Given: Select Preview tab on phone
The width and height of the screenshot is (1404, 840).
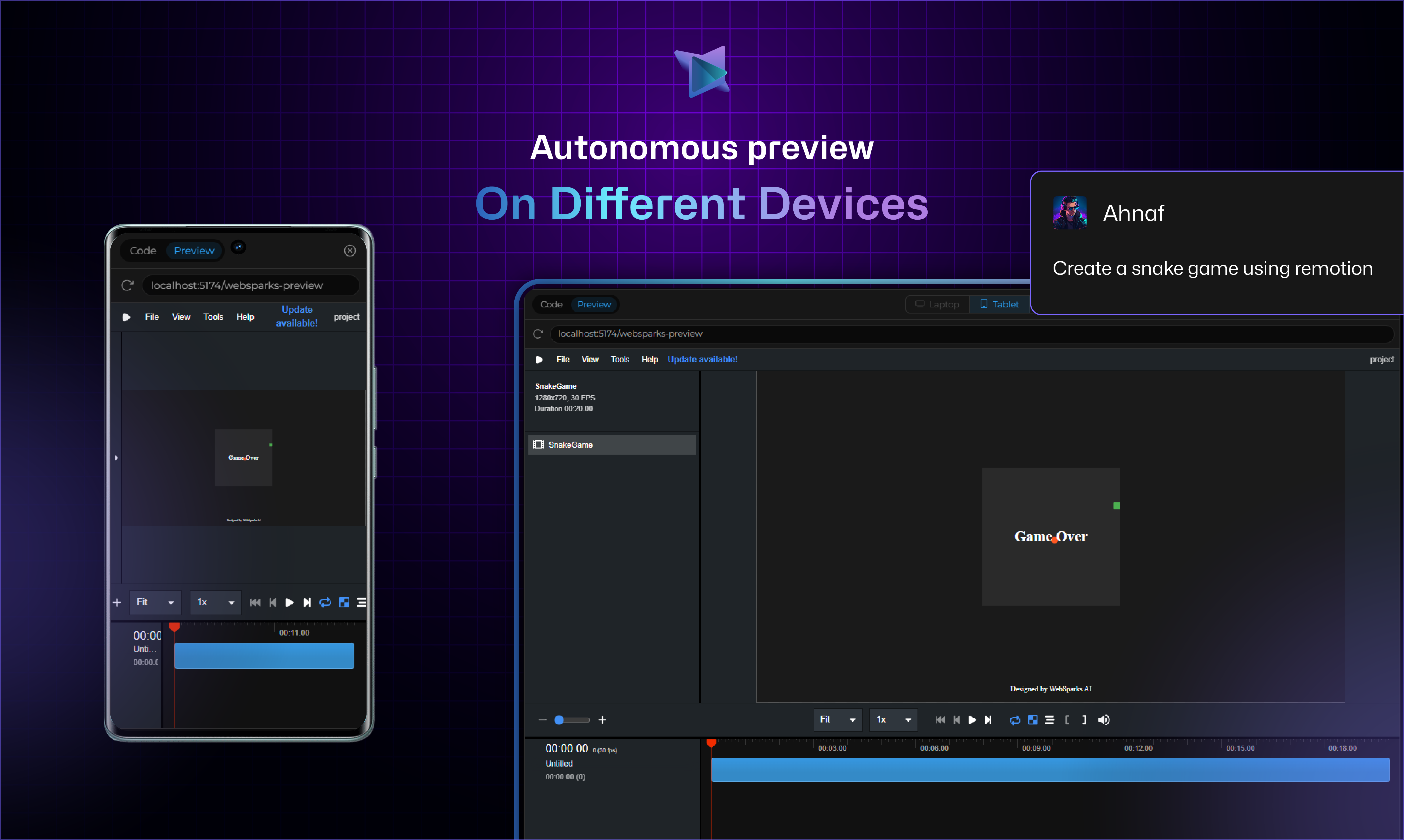Looking at the screenshot, I should 194,251.
